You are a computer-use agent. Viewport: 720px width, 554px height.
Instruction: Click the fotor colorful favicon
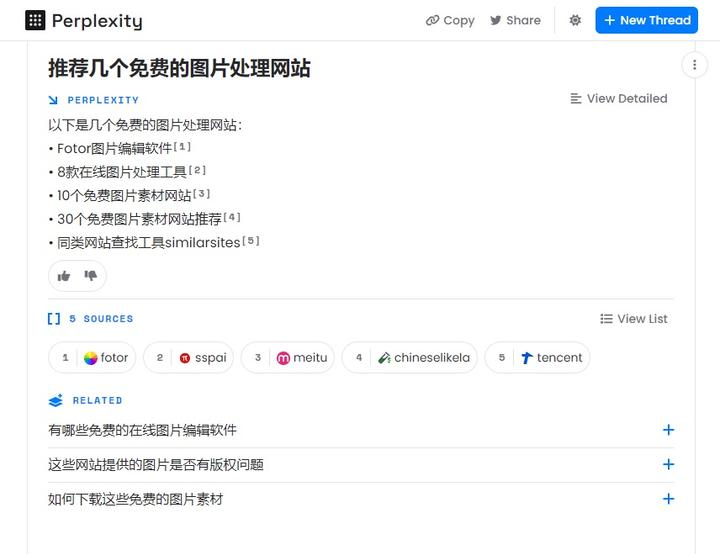(90, 358)
